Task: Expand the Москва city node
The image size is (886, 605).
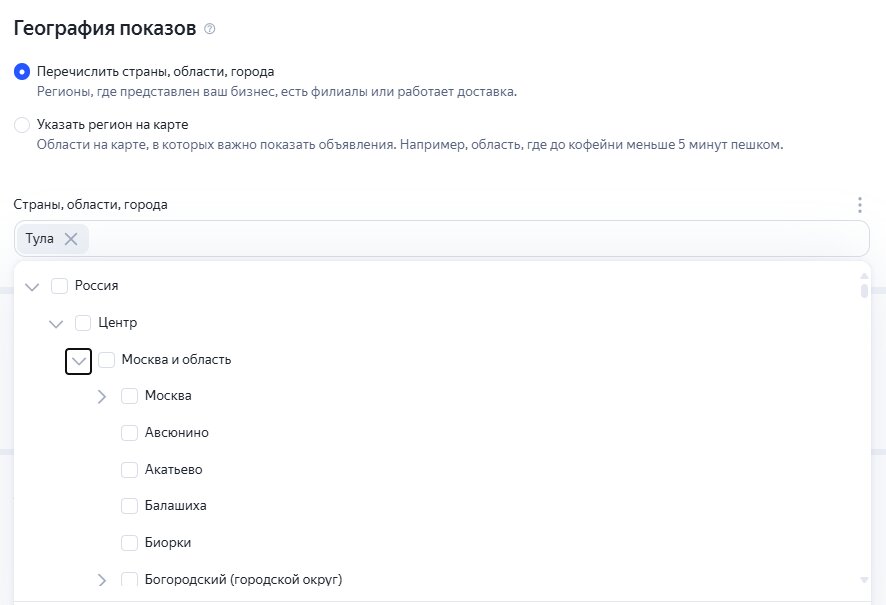Action: pos(102,397)
